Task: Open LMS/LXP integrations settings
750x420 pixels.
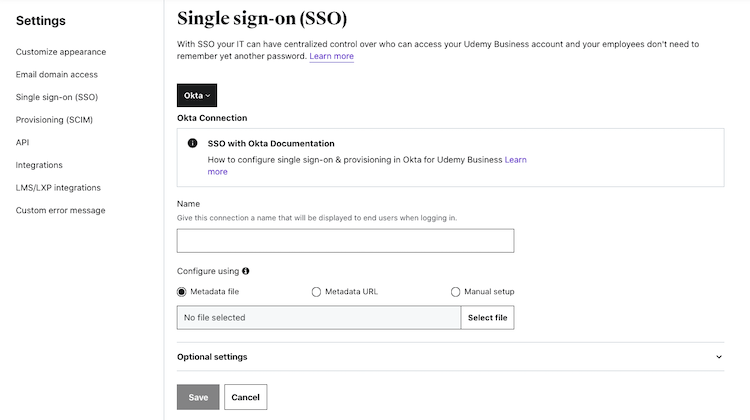Action: click(58, 188)
